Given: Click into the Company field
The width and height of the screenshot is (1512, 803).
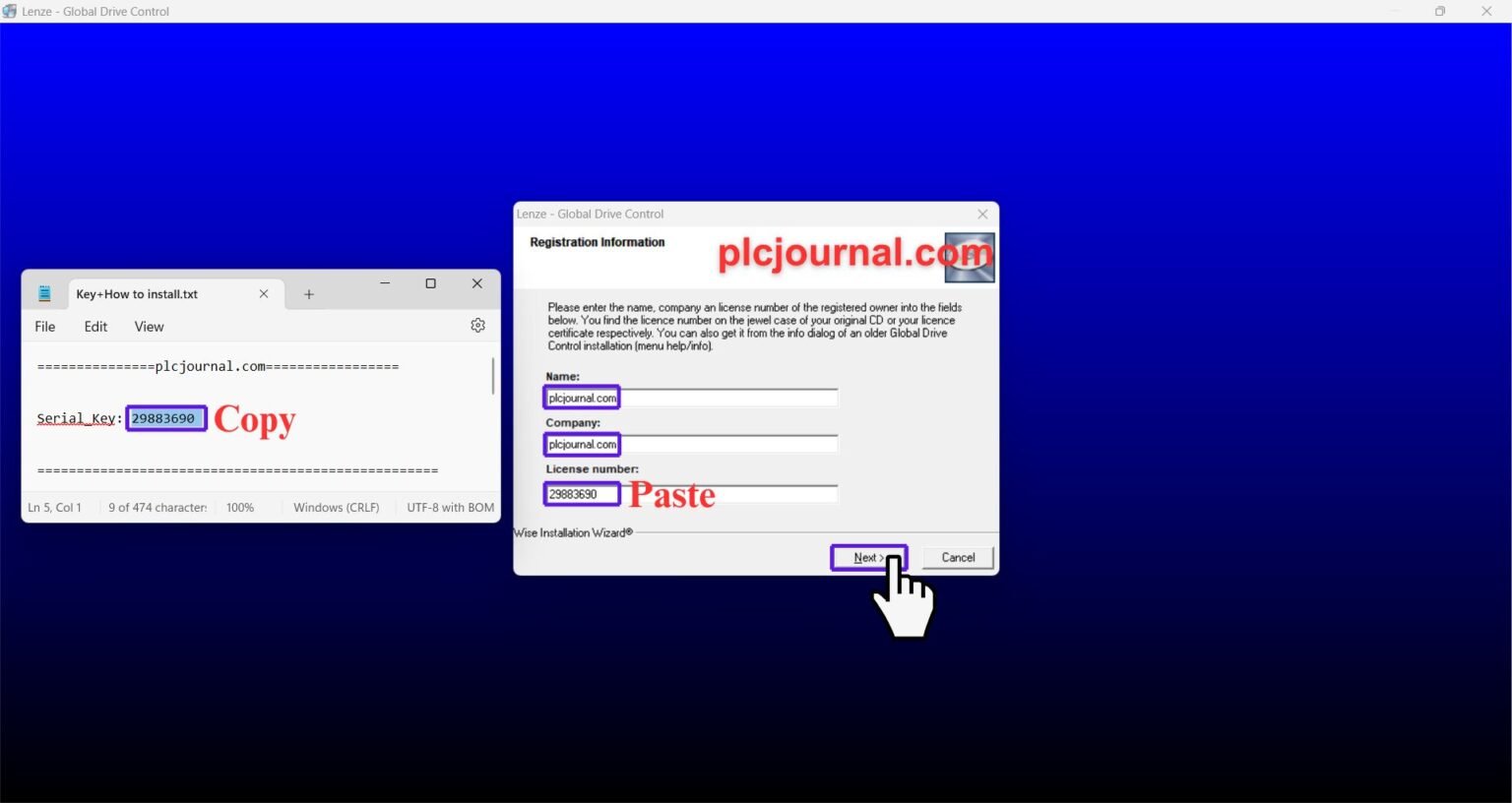Looking at the screenshot, I should (x=728, y=445).
